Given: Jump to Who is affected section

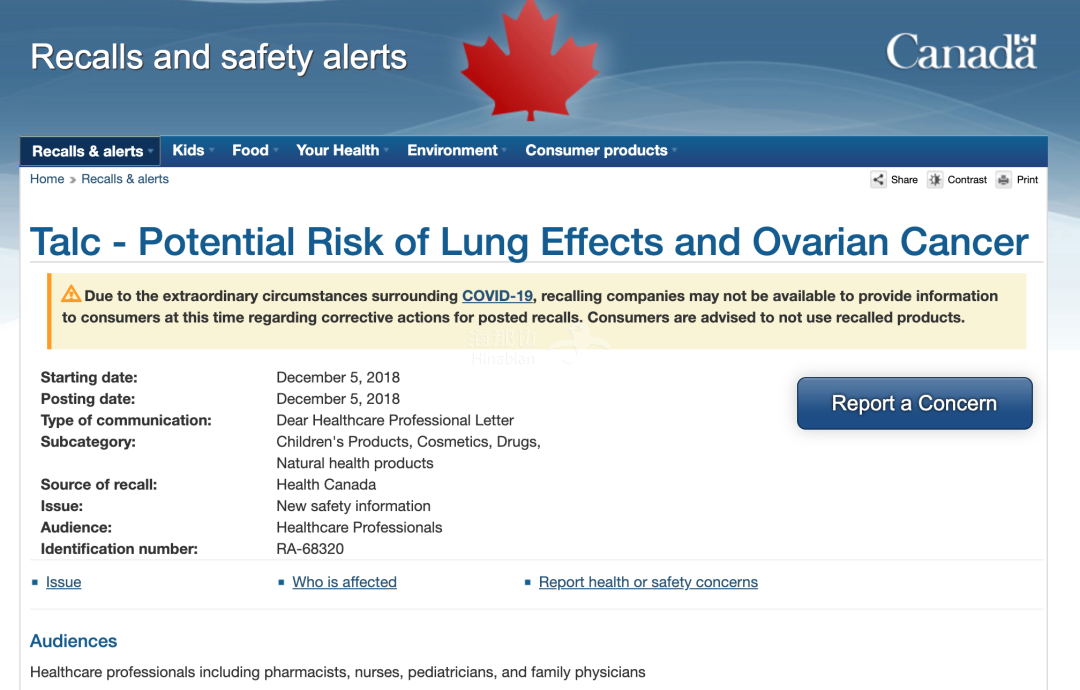Looking at the screenshot, I should pyautogui.click(x=344, y=582).
